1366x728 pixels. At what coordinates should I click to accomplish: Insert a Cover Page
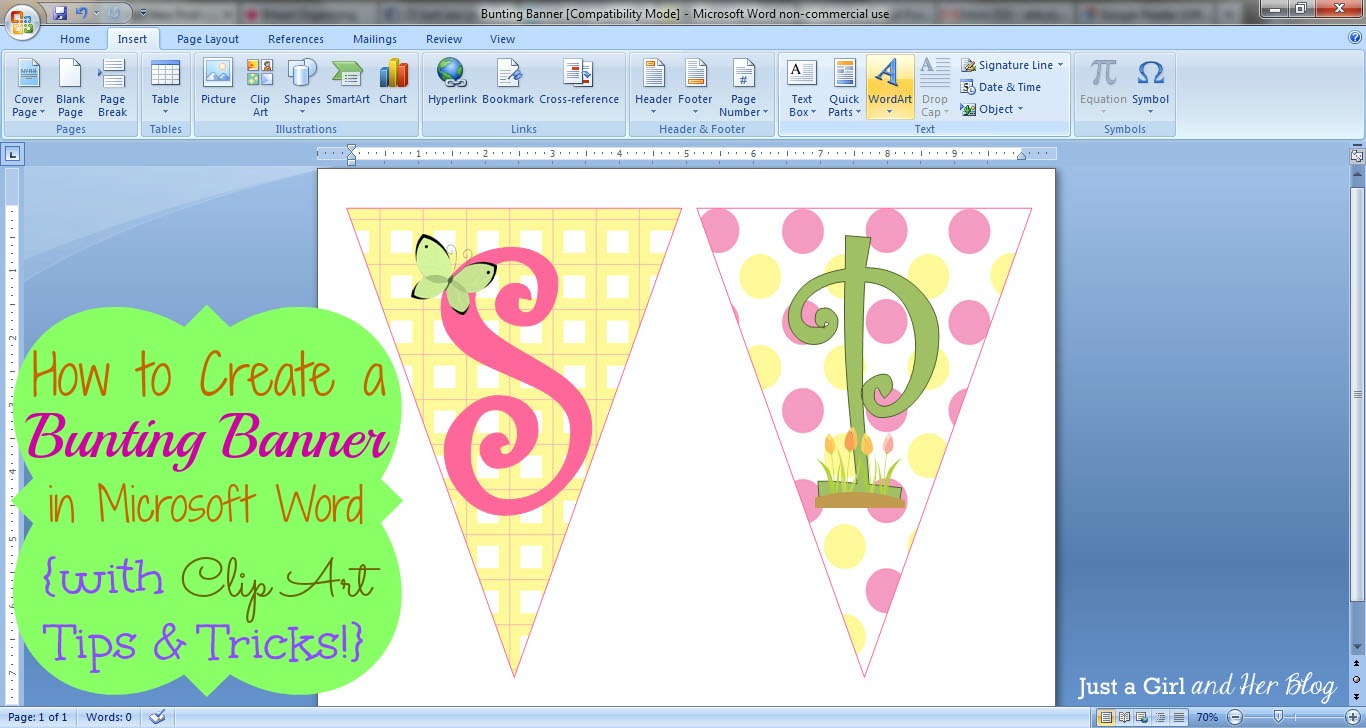point(28,88)
